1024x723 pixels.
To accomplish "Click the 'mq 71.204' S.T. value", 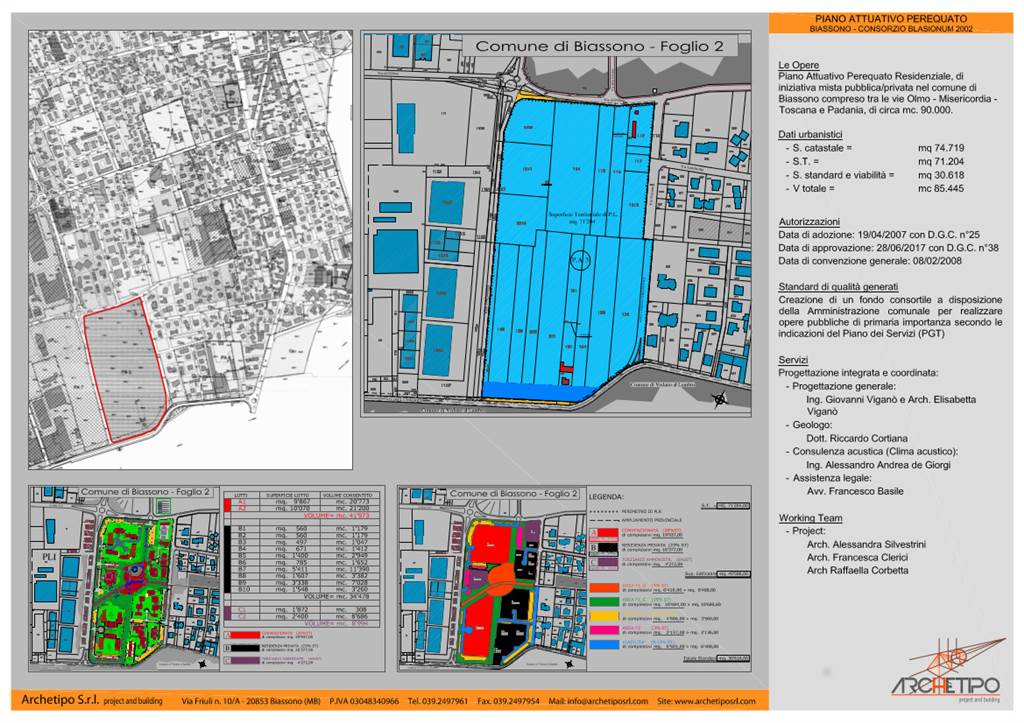I will click(x=940, y=161).
